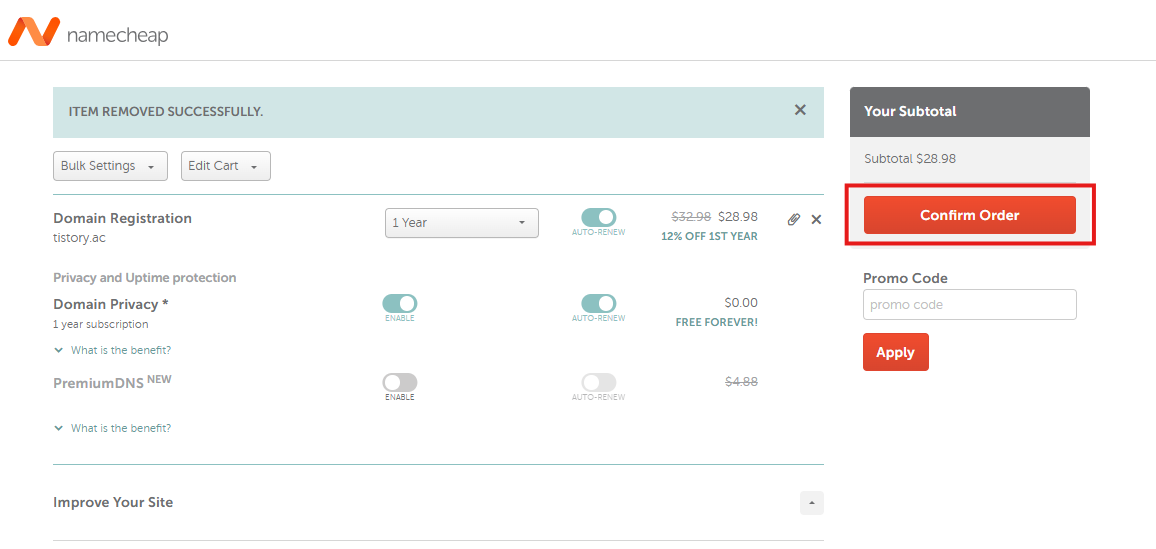Click the Domain Registration heading
Screen dimensions: 1156x549
point(122,218)
